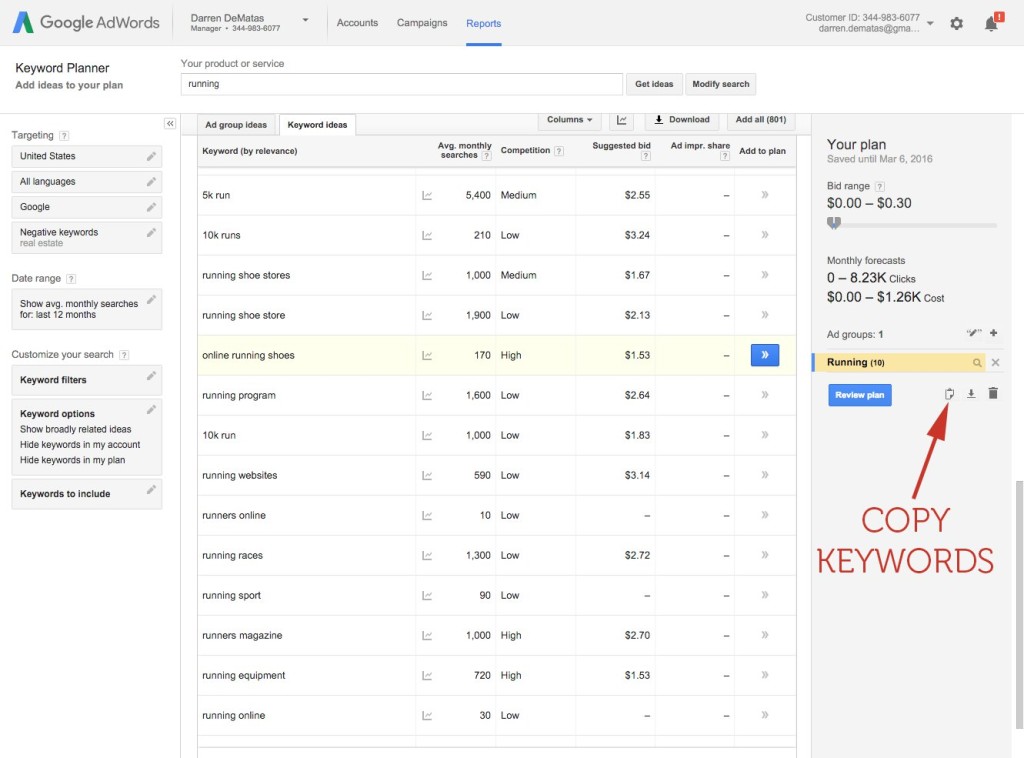Remove the Running ad group

coord(995,363)
